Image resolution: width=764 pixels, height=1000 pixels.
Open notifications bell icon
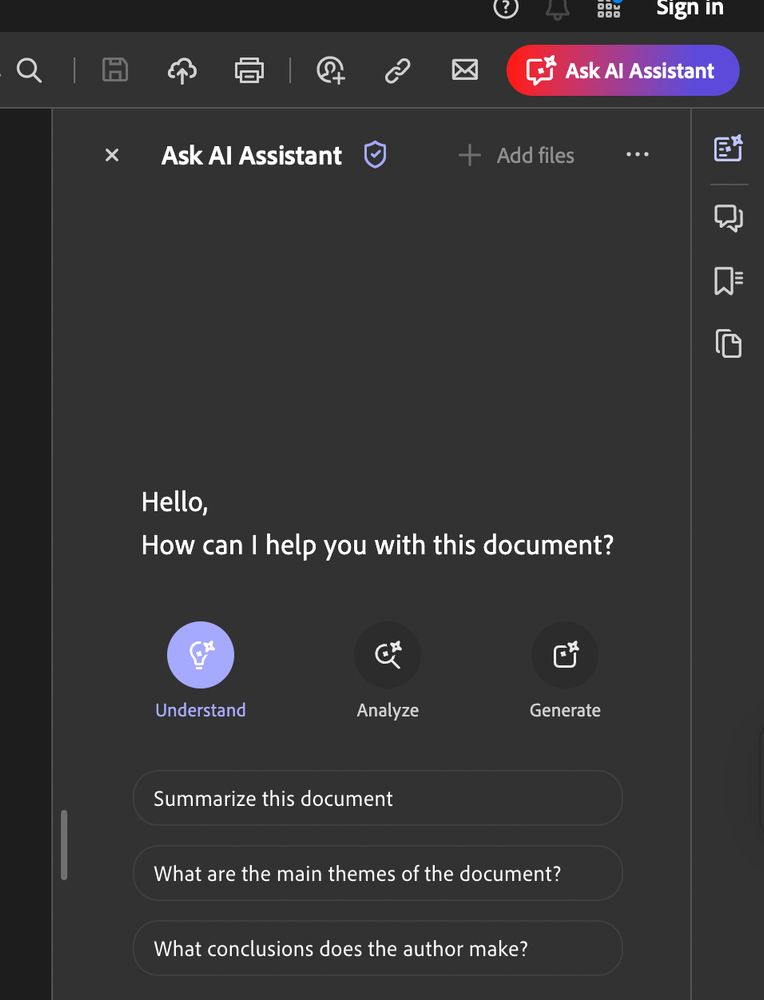point(557,9)
